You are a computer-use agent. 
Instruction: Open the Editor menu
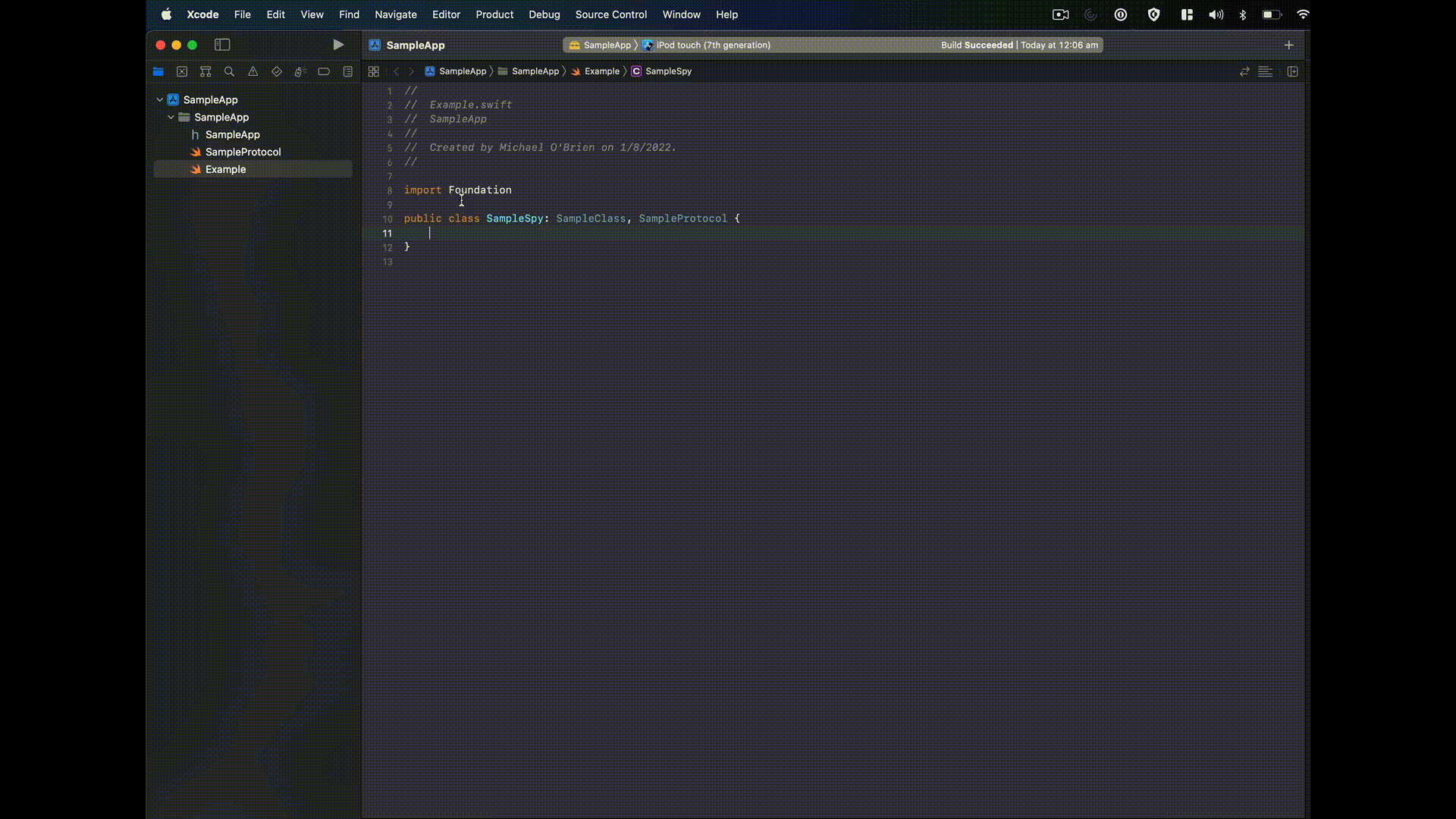(x=446, y=14)
